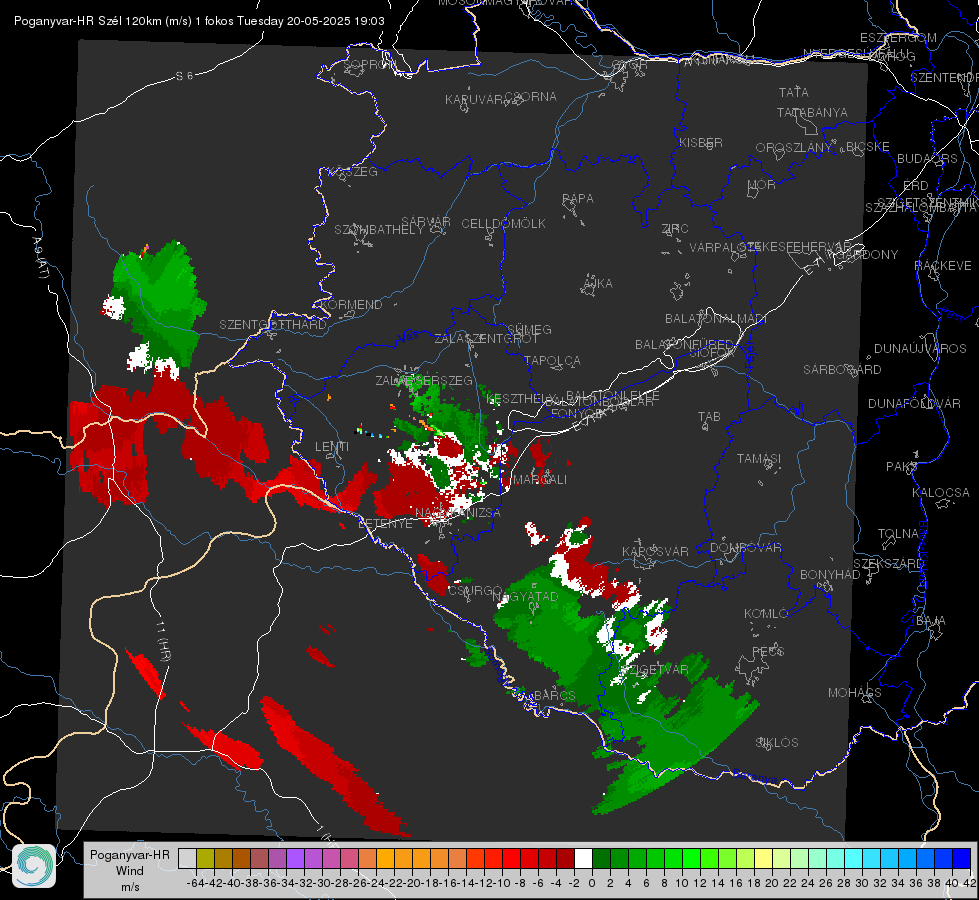Click the TAPOLCA city label
The image size is (979, 900).
[552, 360]
